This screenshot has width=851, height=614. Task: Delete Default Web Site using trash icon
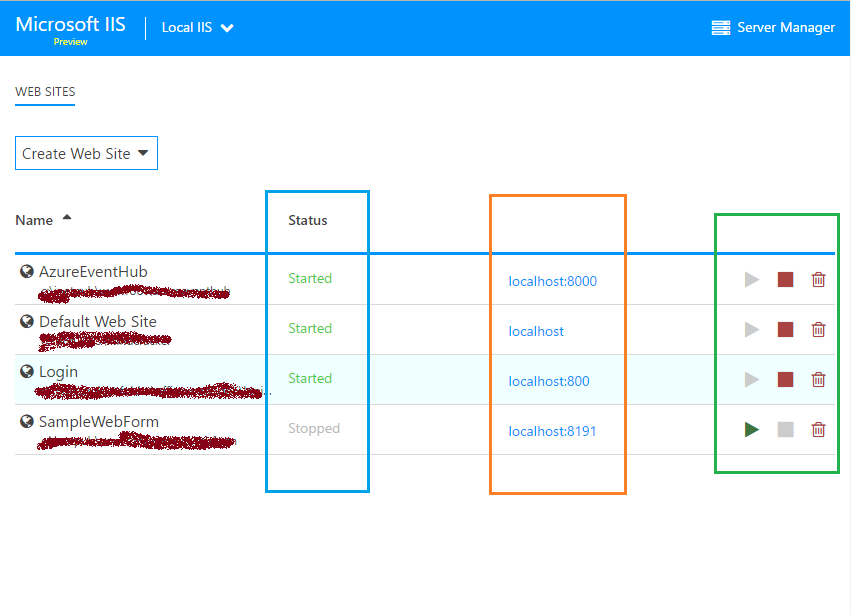[x=818, y=330]
